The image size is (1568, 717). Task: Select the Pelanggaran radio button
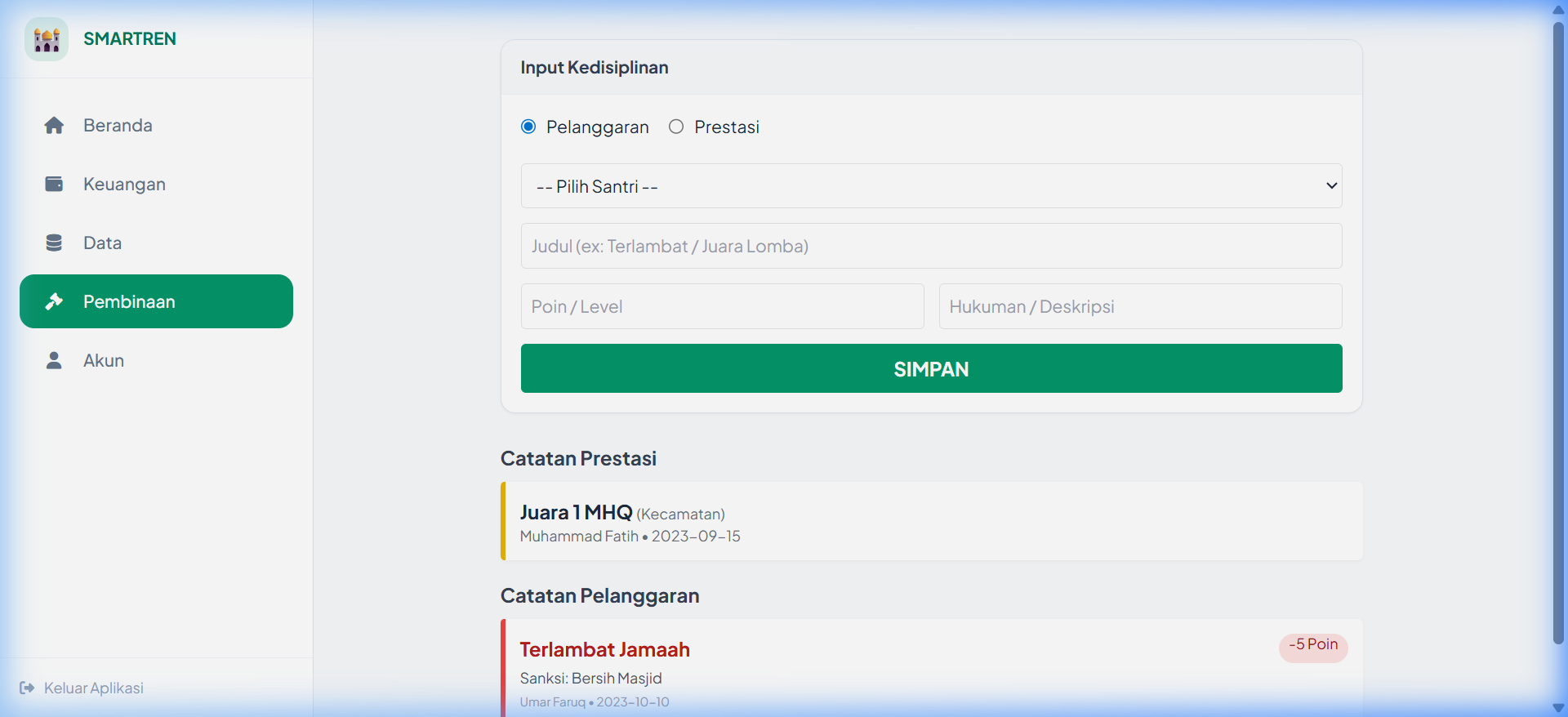coord(528,127)
